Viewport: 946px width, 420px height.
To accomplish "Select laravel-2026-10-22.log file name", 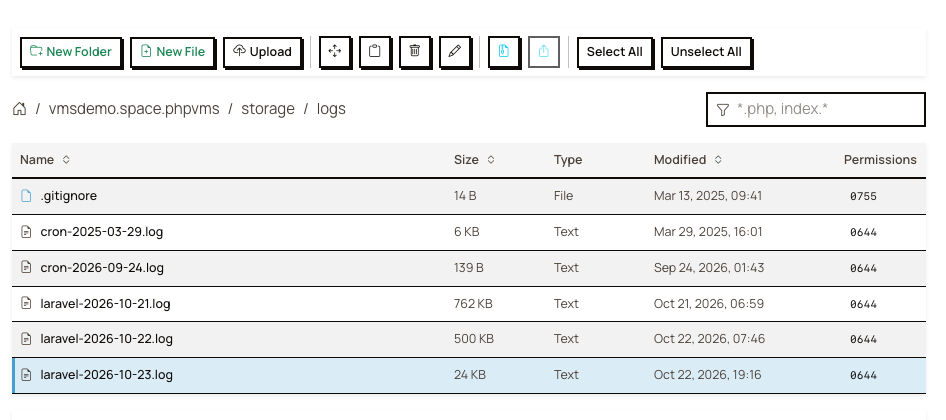I will (106, 339).
